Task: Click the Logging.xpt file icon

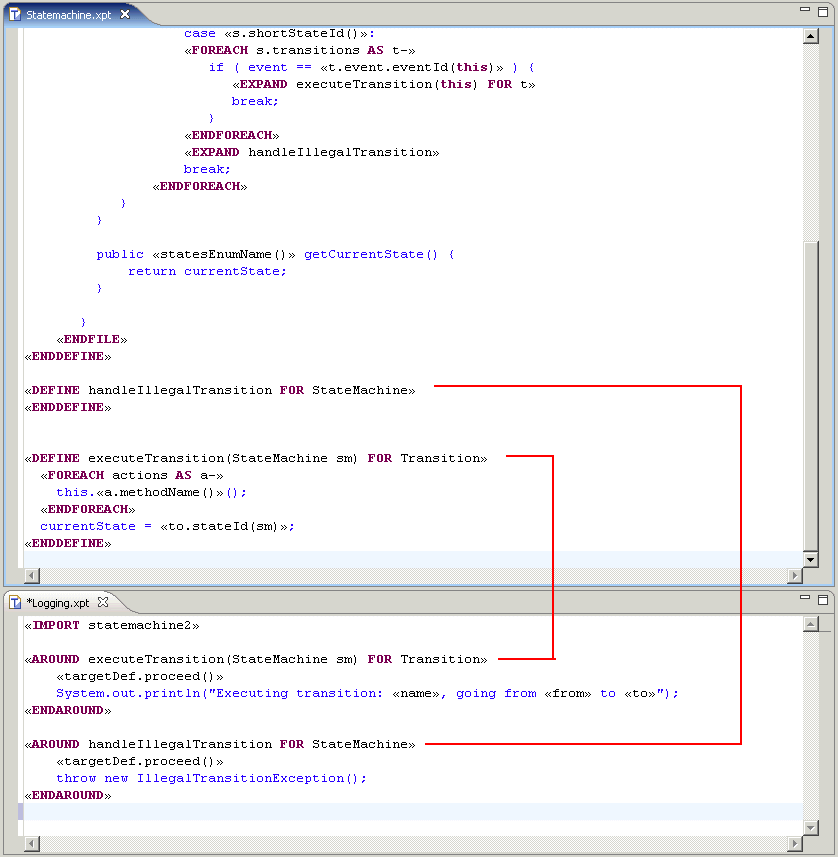Action: (15, 603)
